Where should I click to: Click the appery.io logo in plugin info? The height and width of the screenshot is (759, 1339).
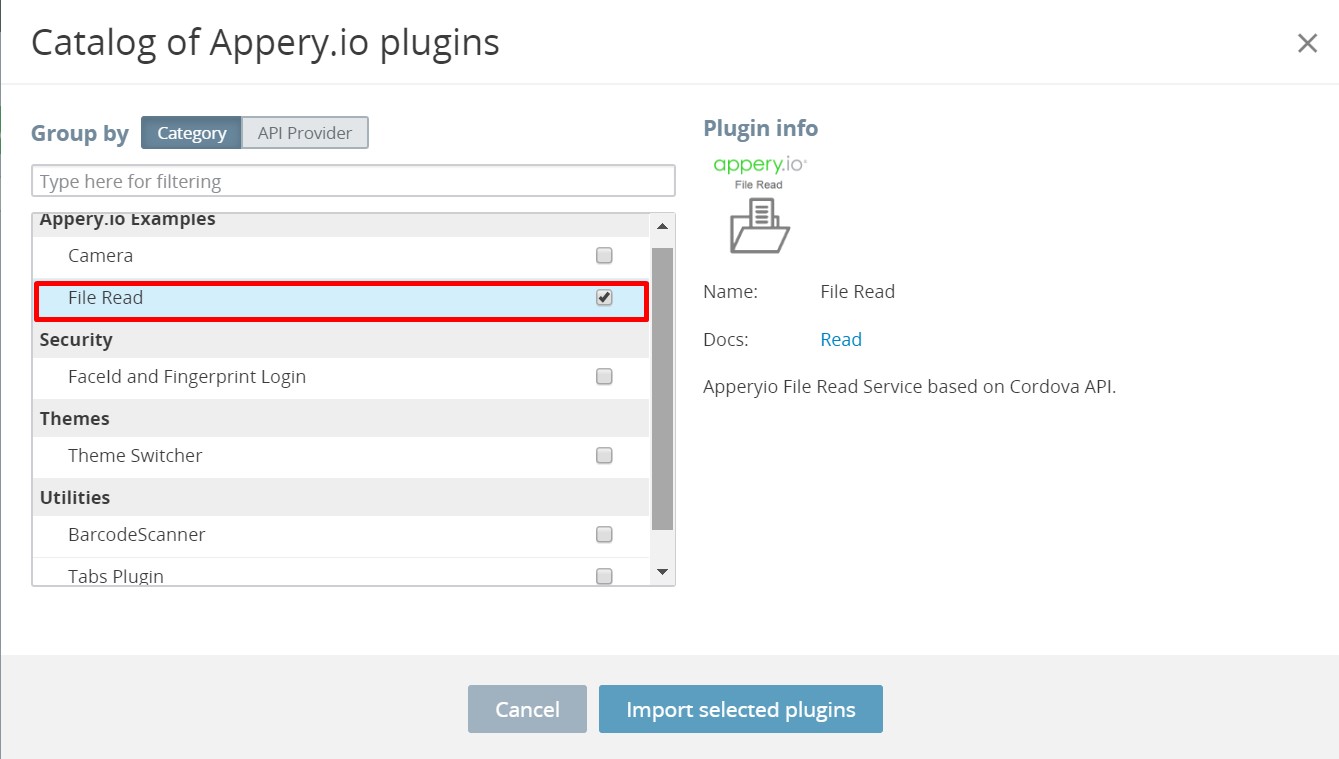pos(760,165)
